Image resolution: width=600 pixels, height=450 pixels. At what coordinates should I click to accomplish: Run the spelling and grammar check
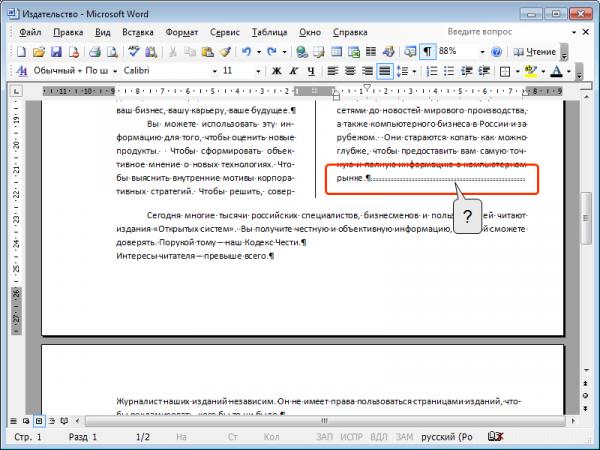[134, 52]
